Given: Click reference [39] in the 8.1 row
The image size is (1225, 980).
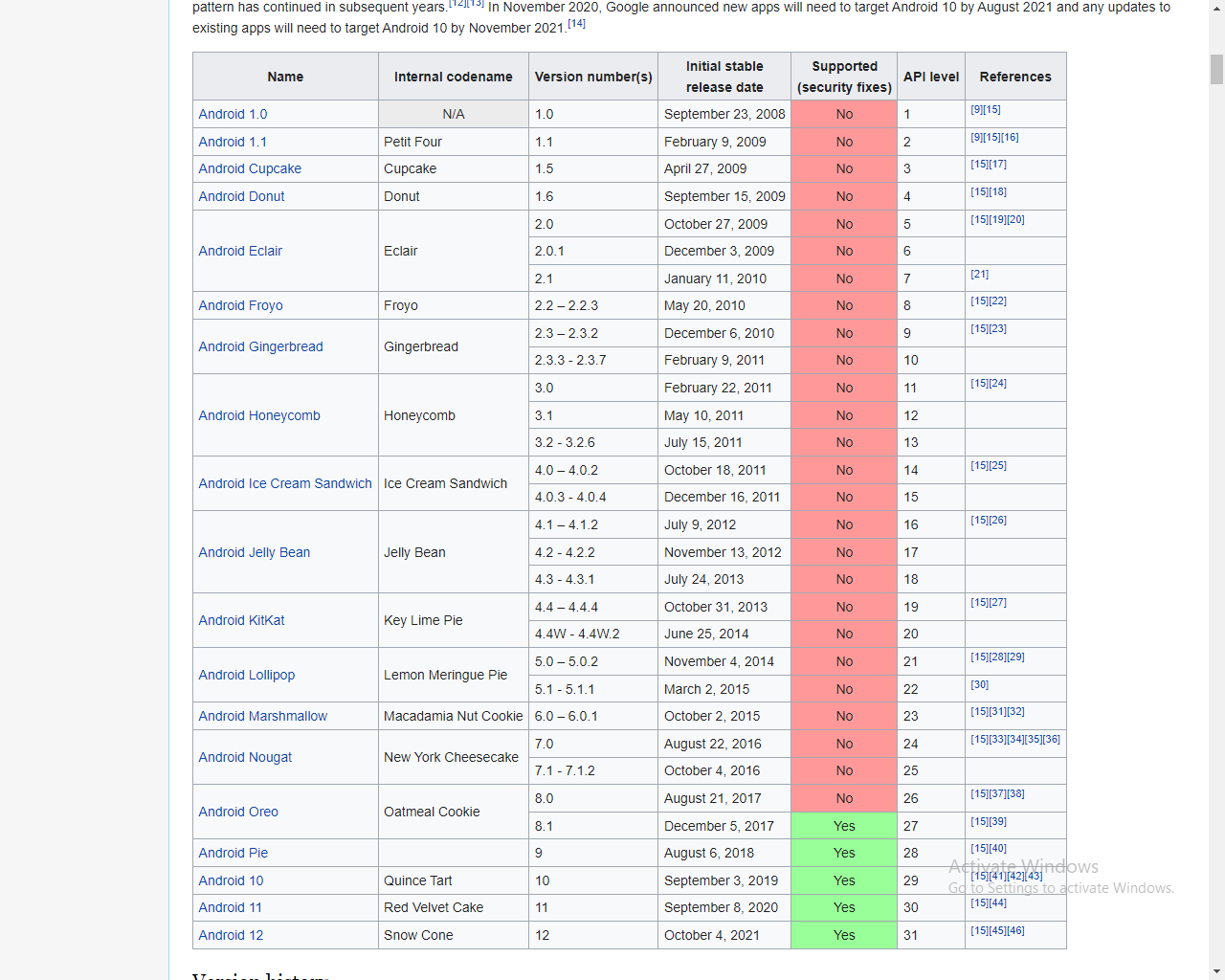Looking at the screenshot, I should (997, 821).
